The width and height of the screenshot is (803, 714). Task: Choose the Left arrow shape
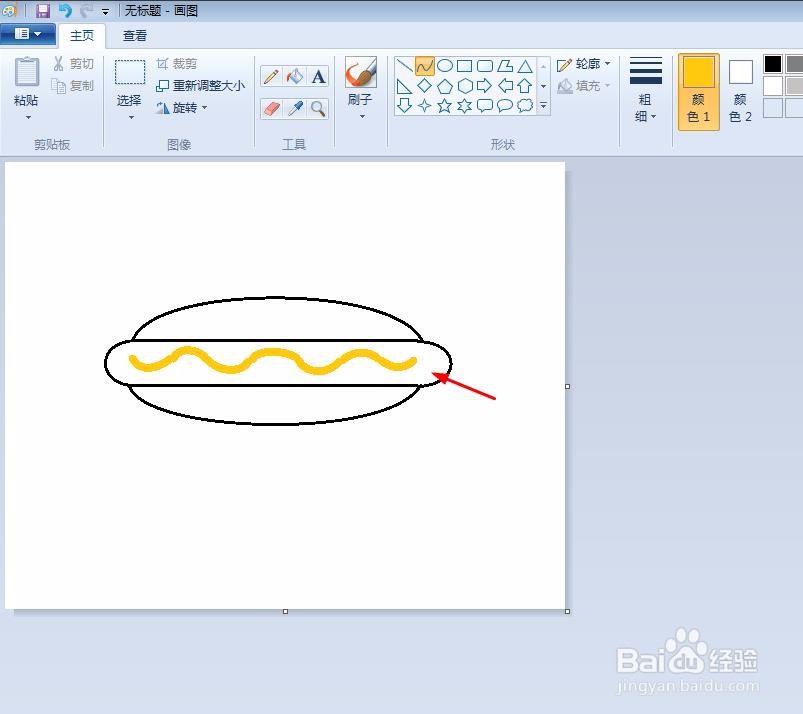coord(505,86)
